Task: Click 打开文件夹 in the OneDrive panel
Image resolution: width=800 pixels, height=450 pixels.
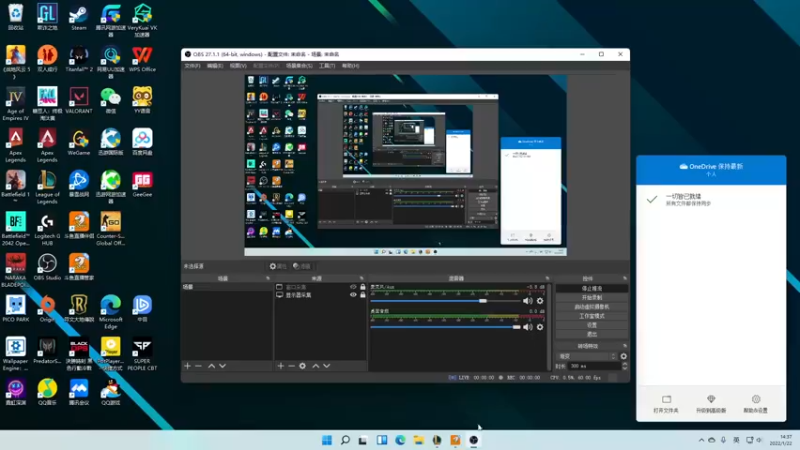Action: click(x=666, y=404)
